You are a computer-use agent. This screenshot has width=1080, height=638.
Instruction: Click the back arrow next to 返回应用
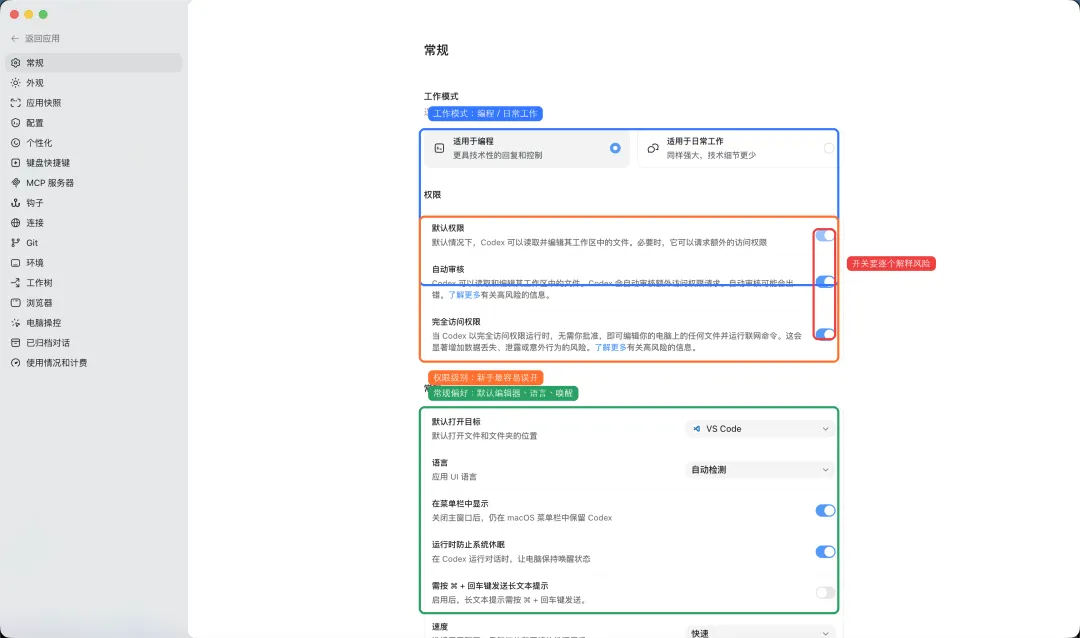point(14,39)
